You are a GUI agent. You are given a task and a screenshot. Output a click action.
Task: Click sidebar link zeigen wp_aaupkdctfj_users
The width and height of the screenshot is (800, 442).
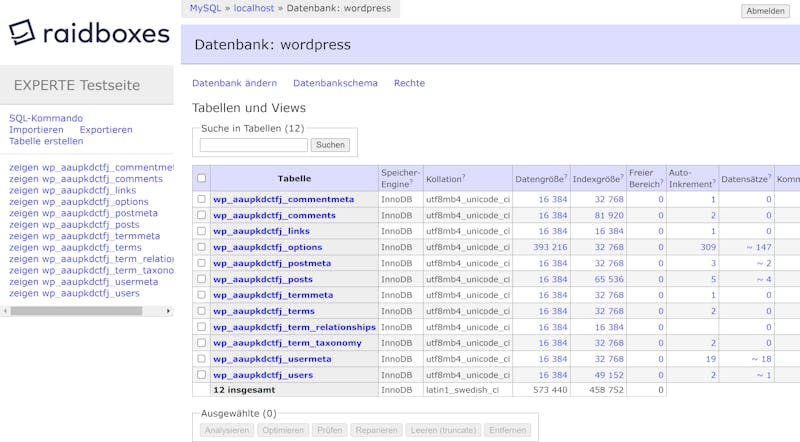tap(74, 293)
